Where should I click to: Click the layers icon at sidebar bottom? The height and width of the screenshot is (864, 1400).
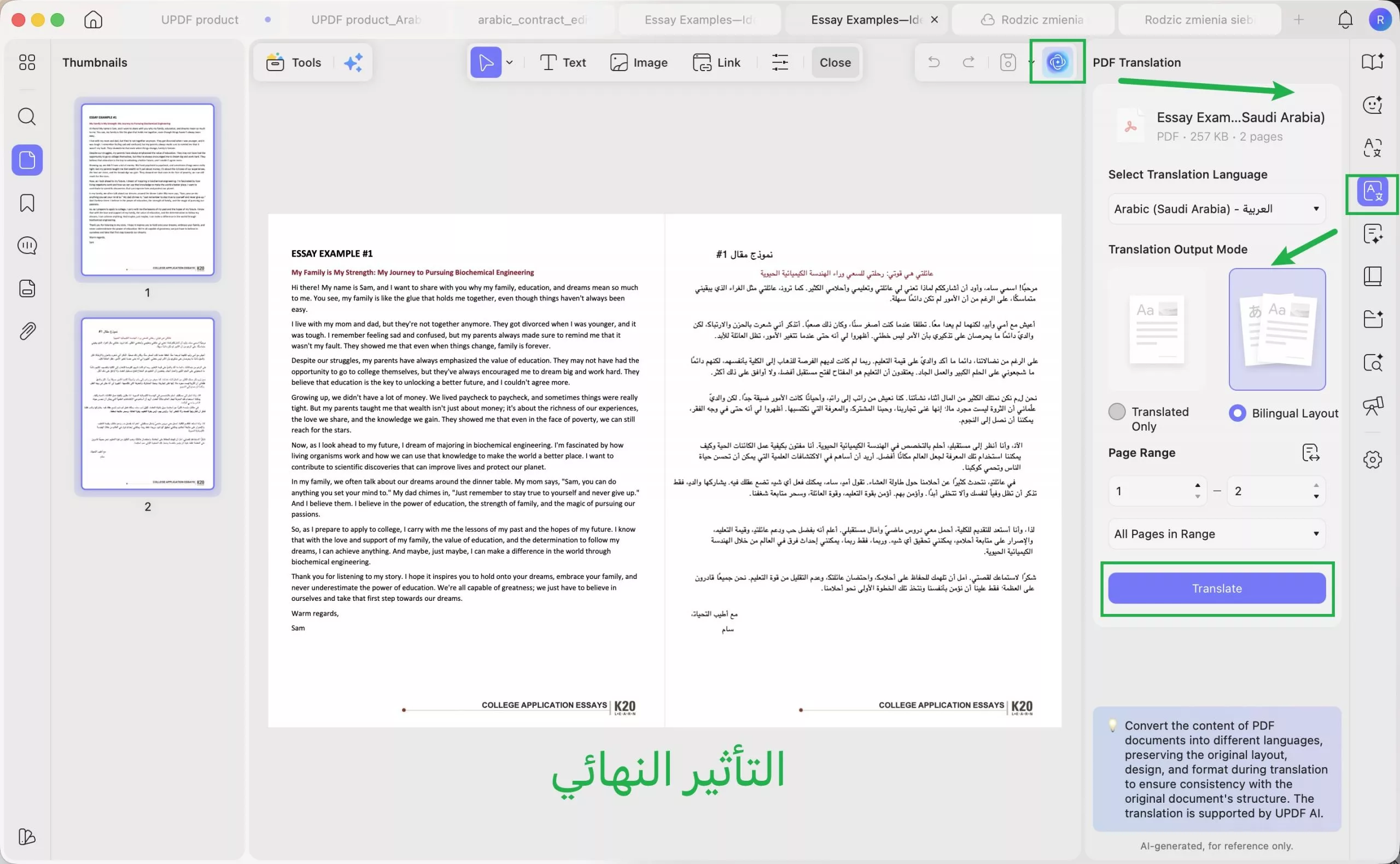[x=27, y=837]
